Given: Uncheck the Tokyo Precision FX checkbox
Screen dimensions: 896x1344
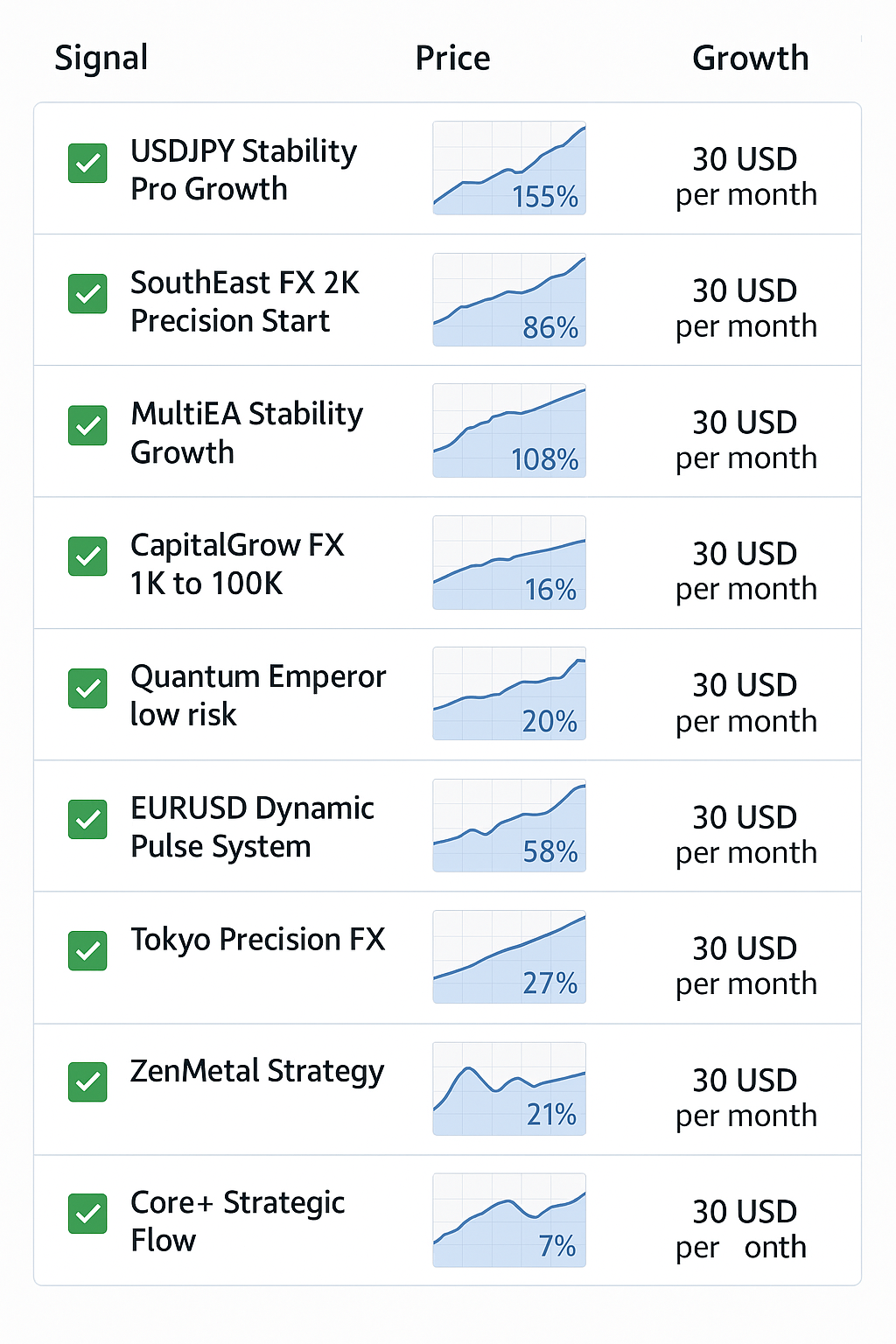Looking at the screenshot, I should (87, 951).
